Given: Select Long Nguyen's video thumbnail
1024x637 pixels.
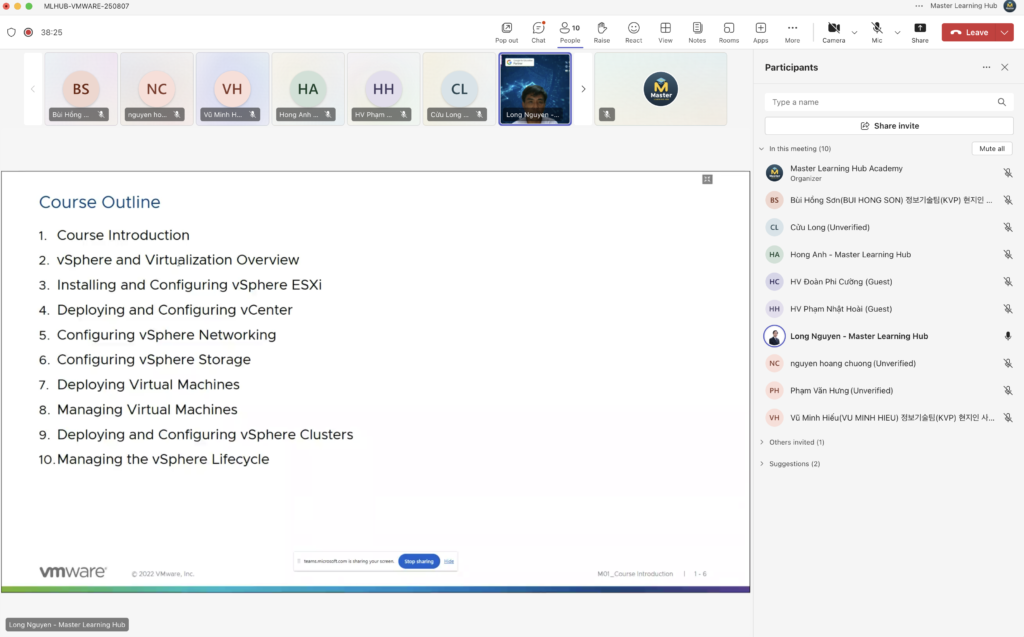Looking at the screenshot, I should pyautogui.click(x=535, y=89).
